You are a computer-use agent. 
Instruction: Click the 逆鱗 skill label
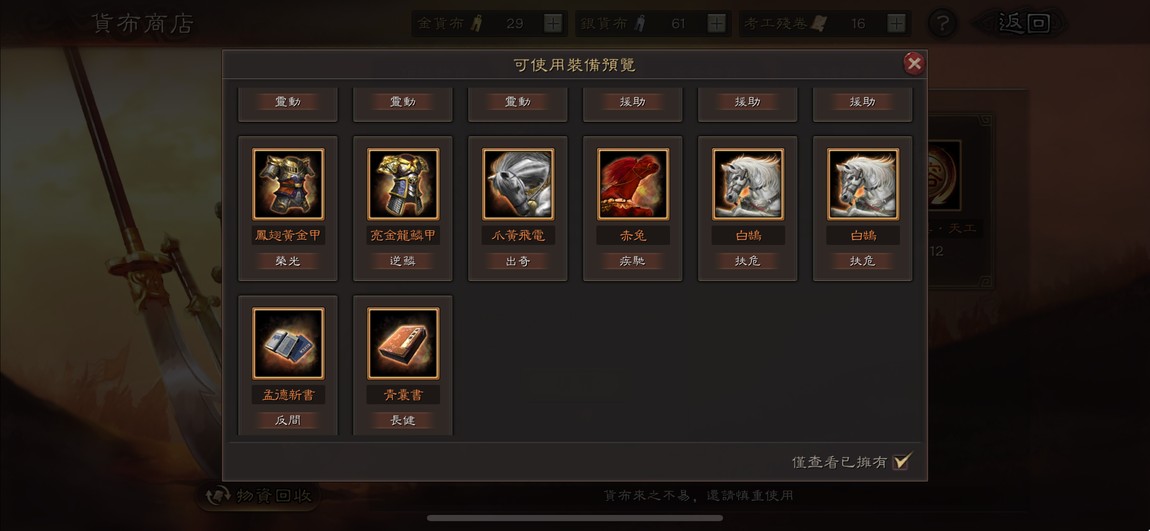click(403, 261)
